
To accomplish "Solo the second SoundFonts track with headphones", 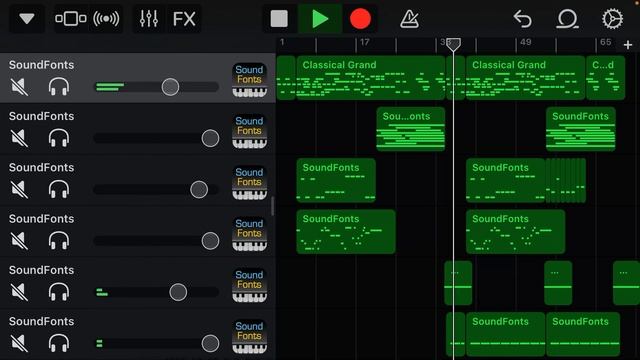I will click(59, 138).
